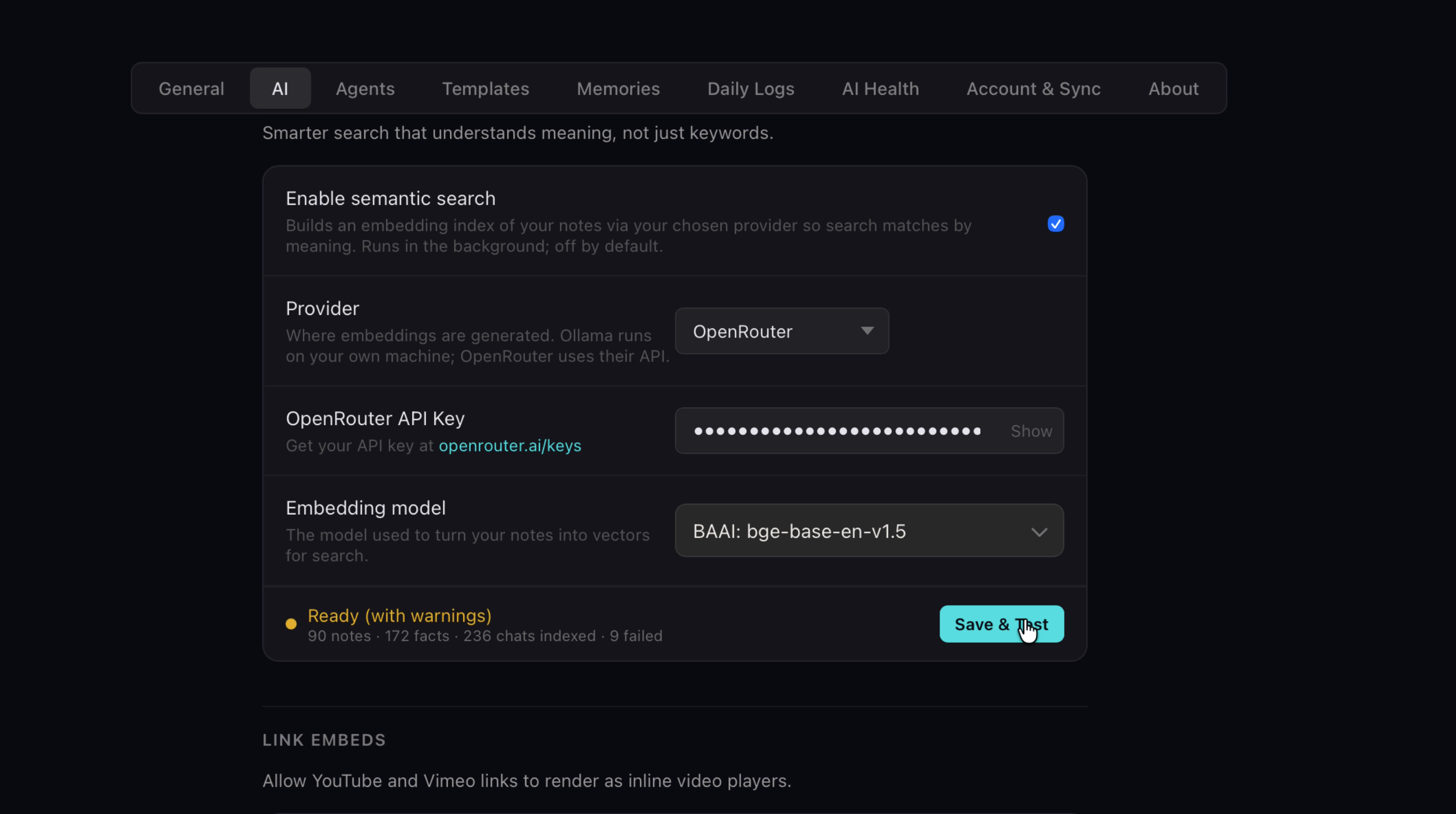Click the YouTube and Vimeo embeds description
This screenshot has width=1456, height=814.
coord(527,781)
